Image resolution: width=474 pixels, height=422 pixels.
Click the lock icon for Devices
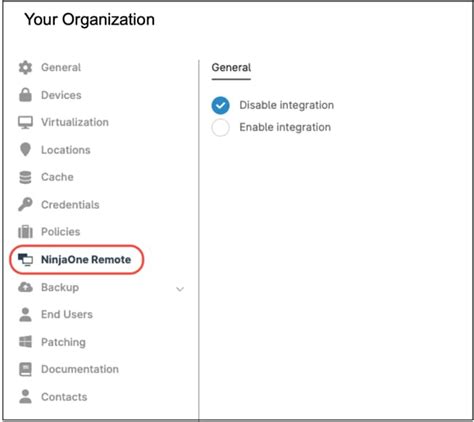point(25,95)
